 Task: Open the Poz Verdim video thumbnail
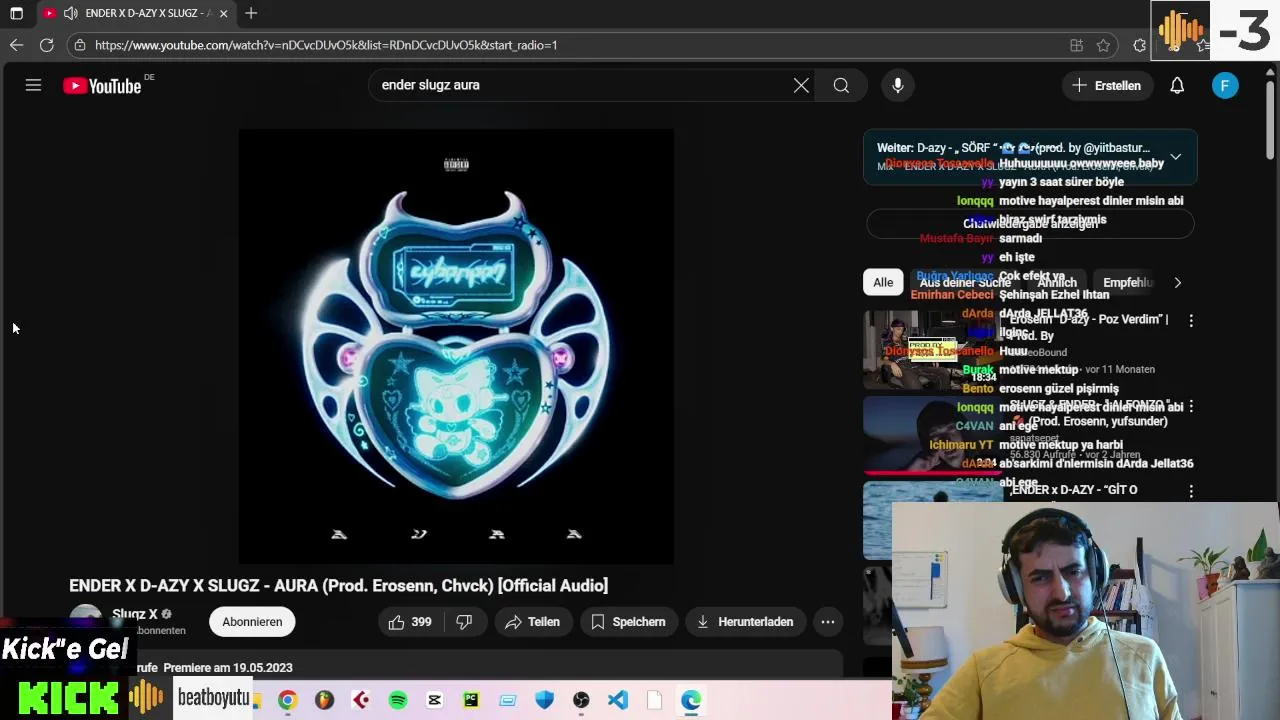coord(932,350)
